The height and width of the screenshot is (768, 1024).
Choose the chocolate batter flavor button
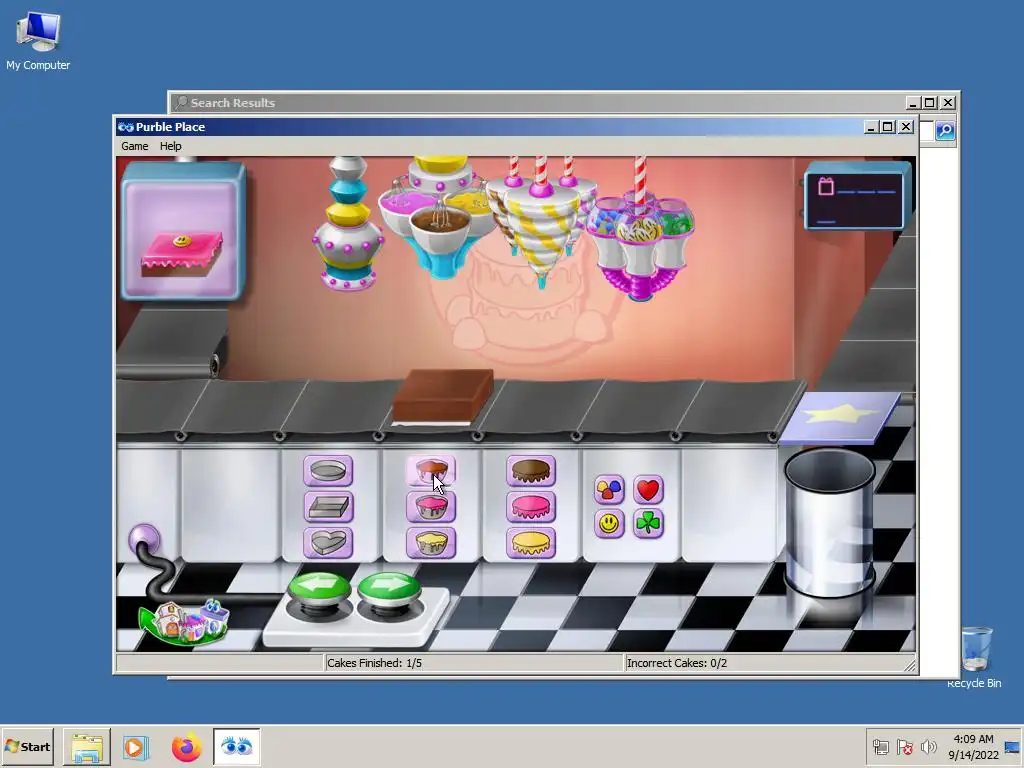430,470
